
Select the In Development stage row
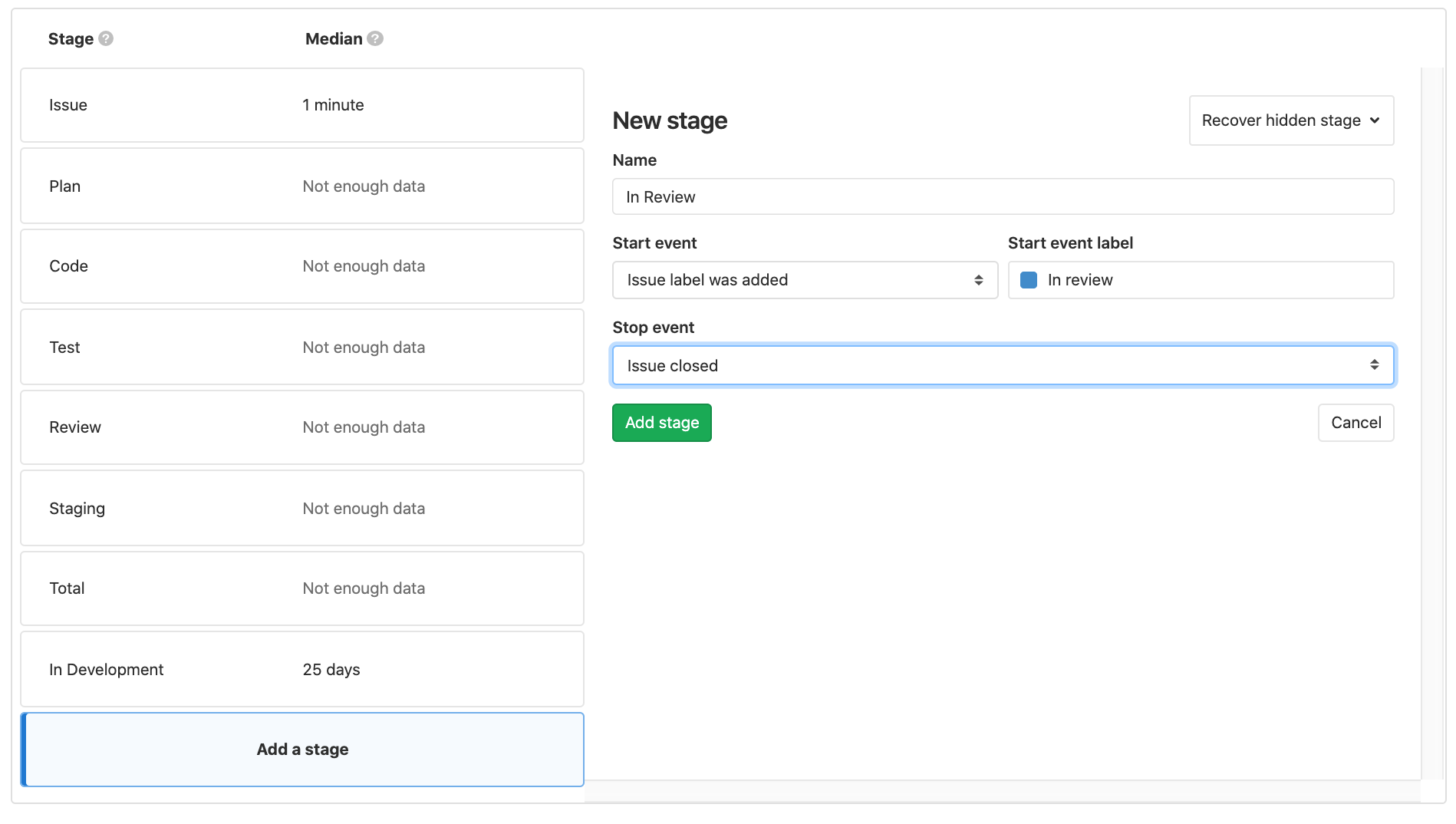click(302, 669)
